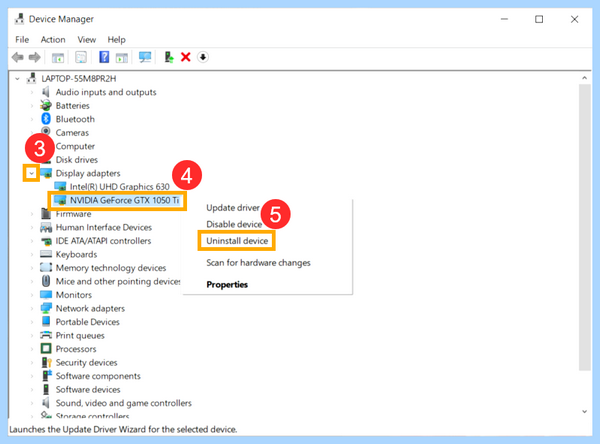Click the Network adapters category icon
Viewport: 600px width, 444px height.
tap(46, 308)
